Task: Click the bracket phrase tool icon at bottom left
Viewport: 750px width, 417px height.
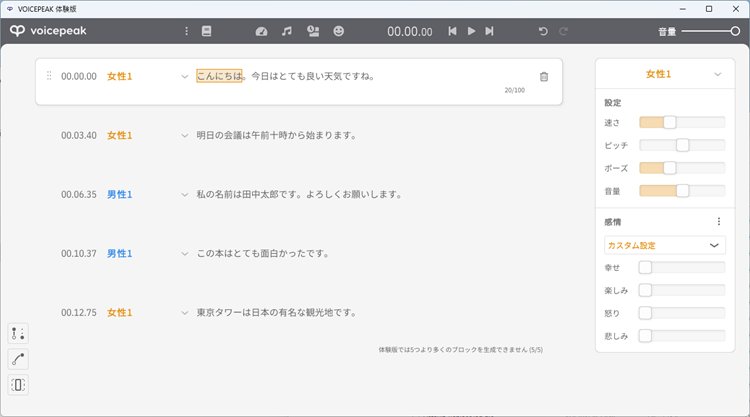Action: point(18,385)
